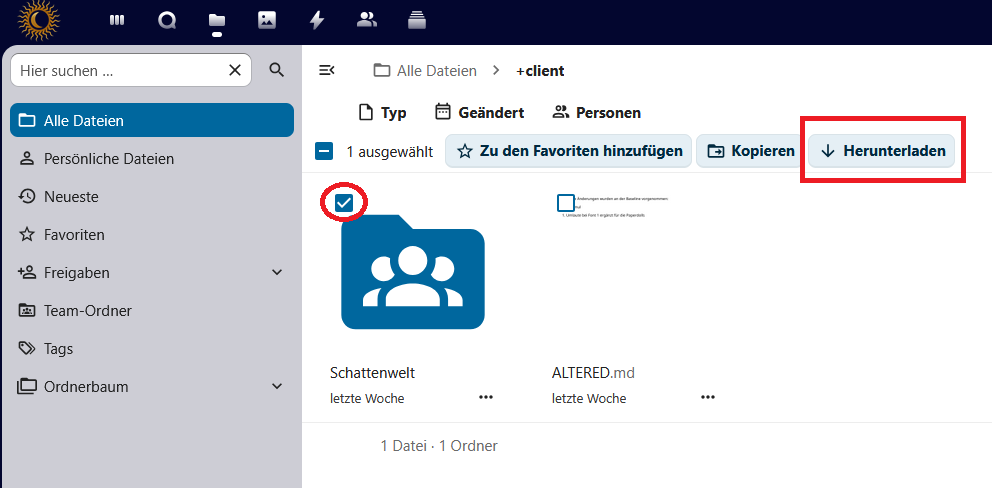The width and height of the screenshot is (992, 488).
Task: Expand the Freigaben section chevron
Action: point(277,273)
